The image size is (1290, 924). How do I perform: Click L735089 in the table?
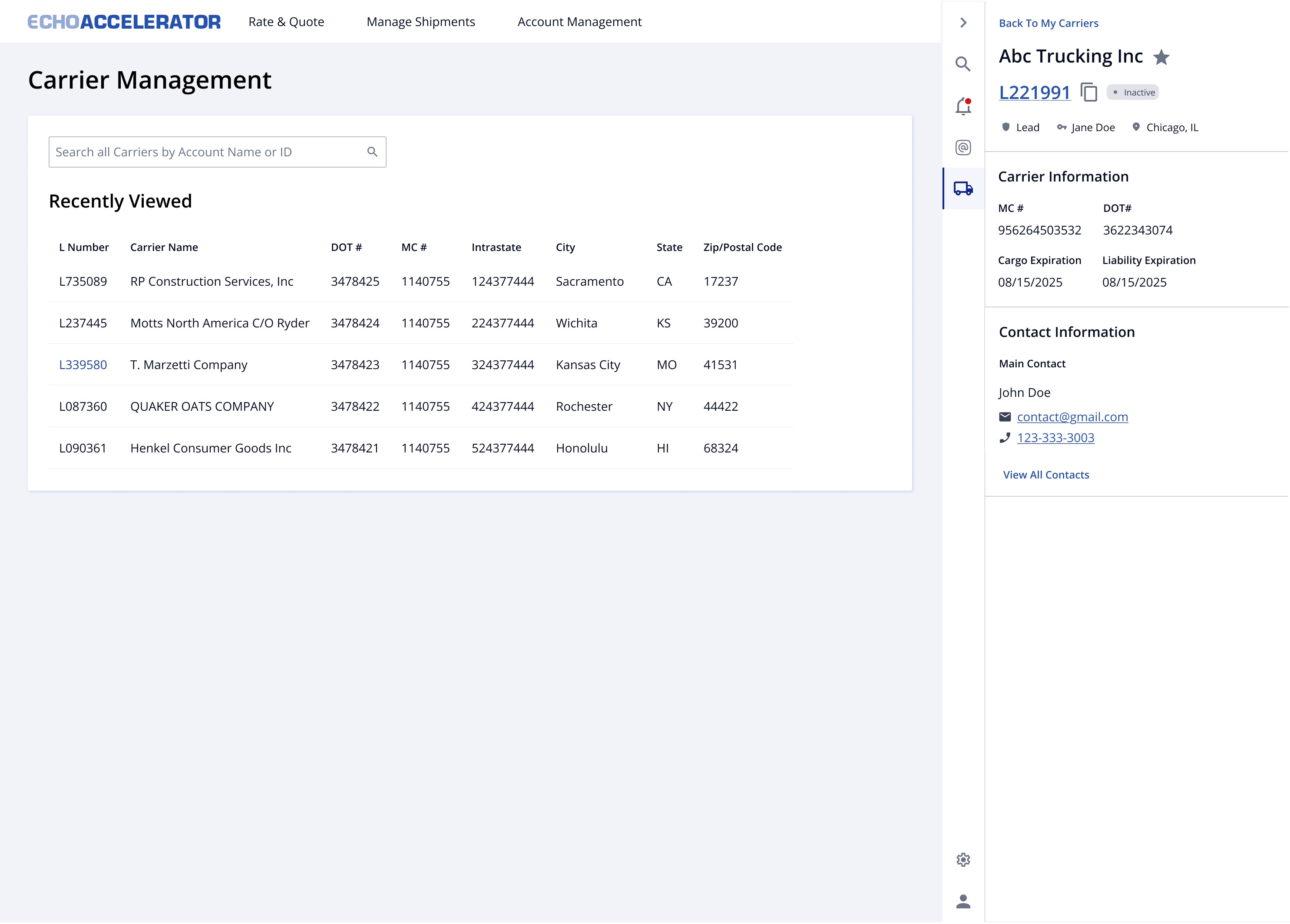click(83, 281)
